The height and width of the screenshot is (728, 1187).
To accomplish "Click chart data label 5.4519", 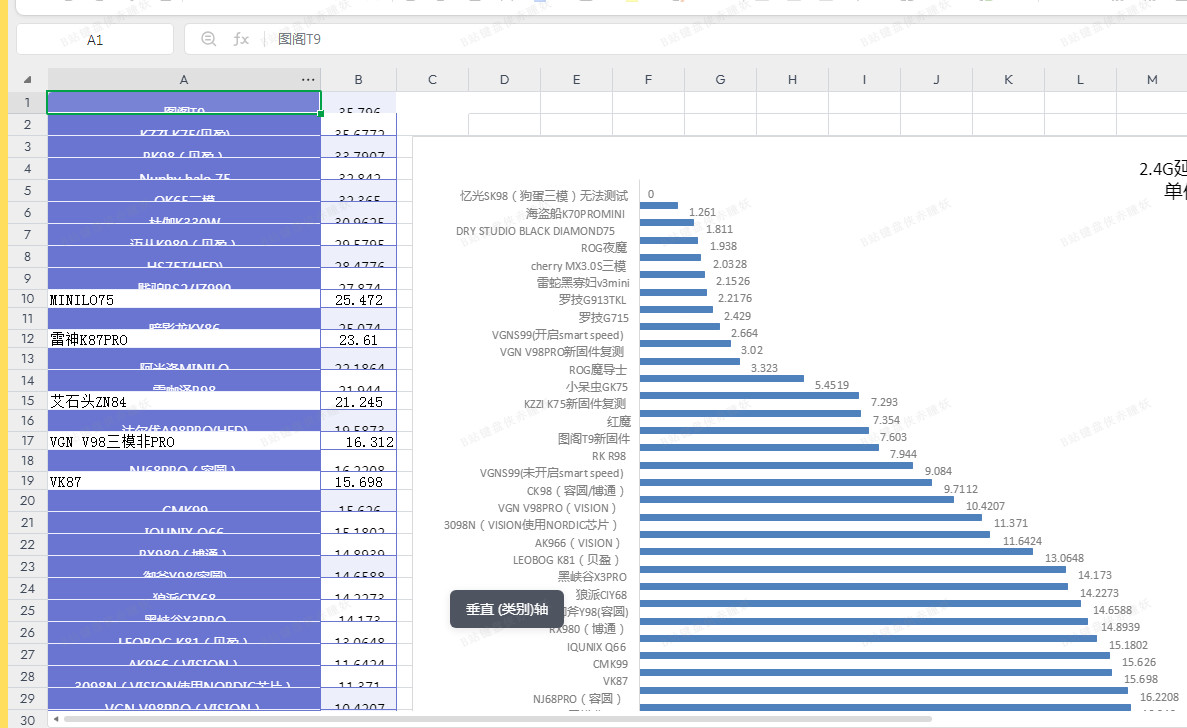I will [832, 384].
